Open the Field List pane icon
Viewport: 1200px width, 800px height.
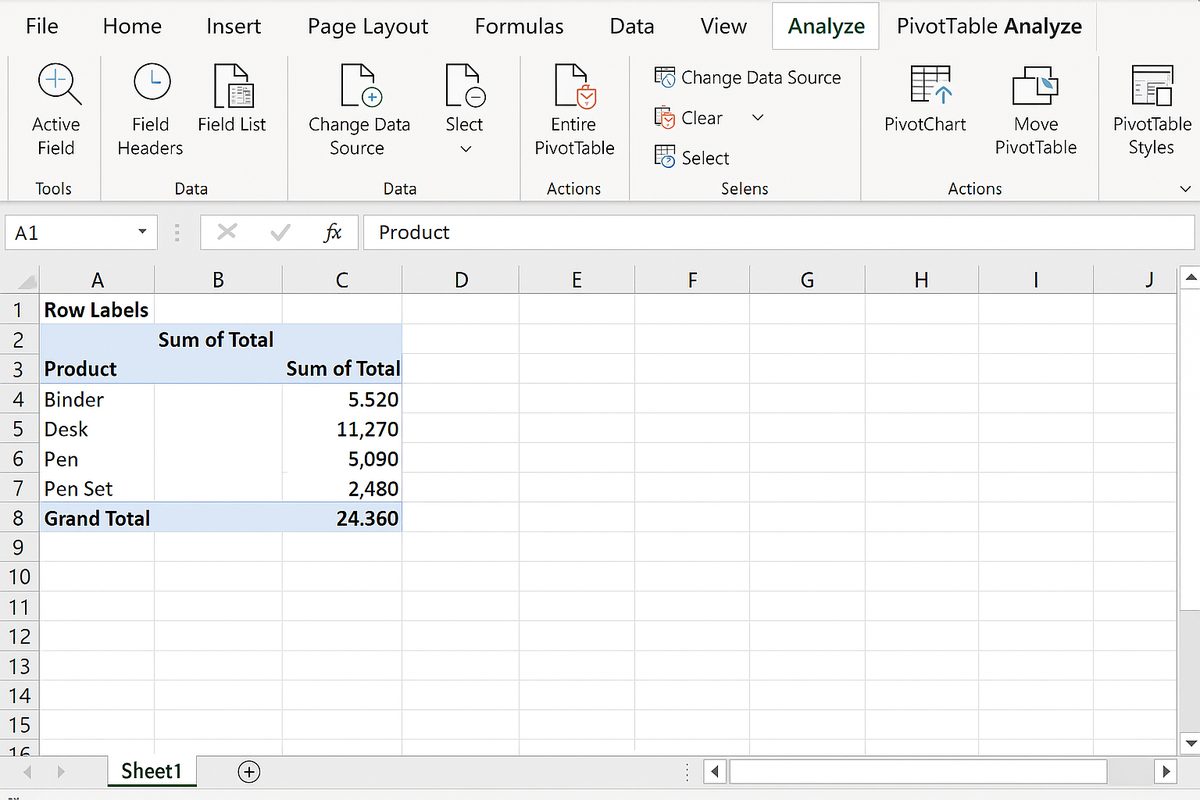(x=233, y=85)
